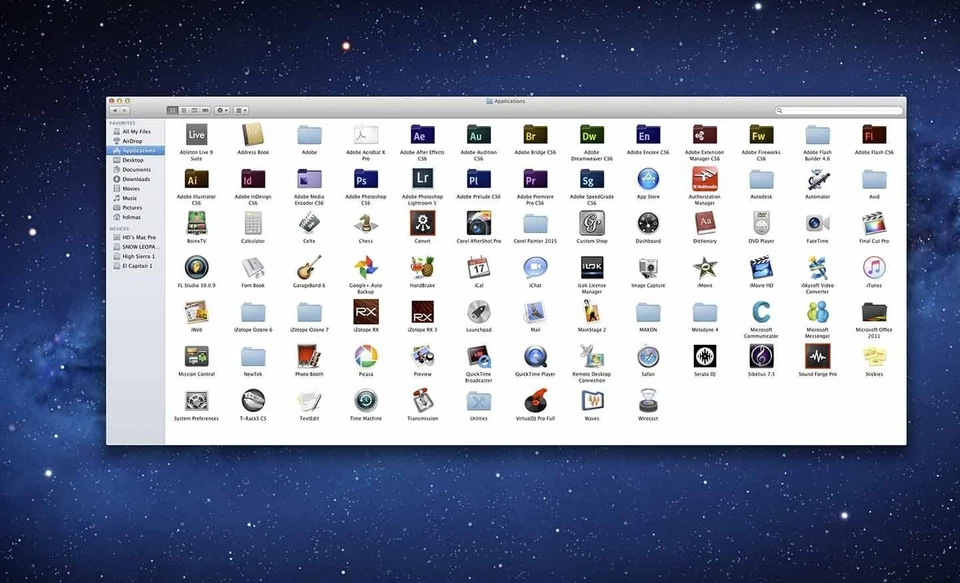Enable column view mode
Viewport: 960px width, 583px height.
pyautogui.click(x=196, y=110)
